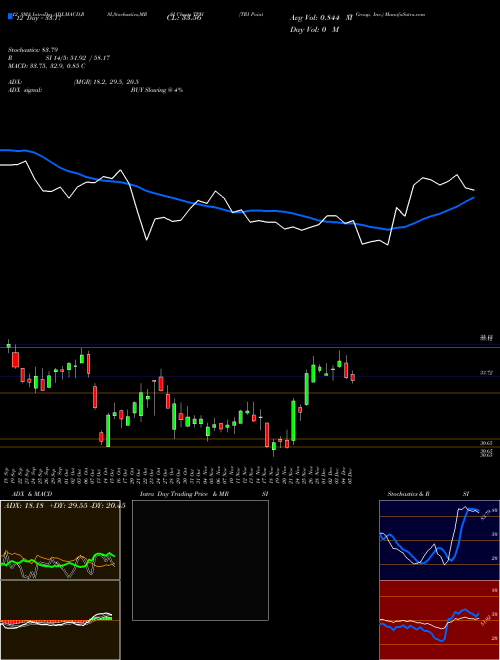Click the 'Day Vol: 0 M' text
Screen dimensions: 500x660
tap(314, 30)
